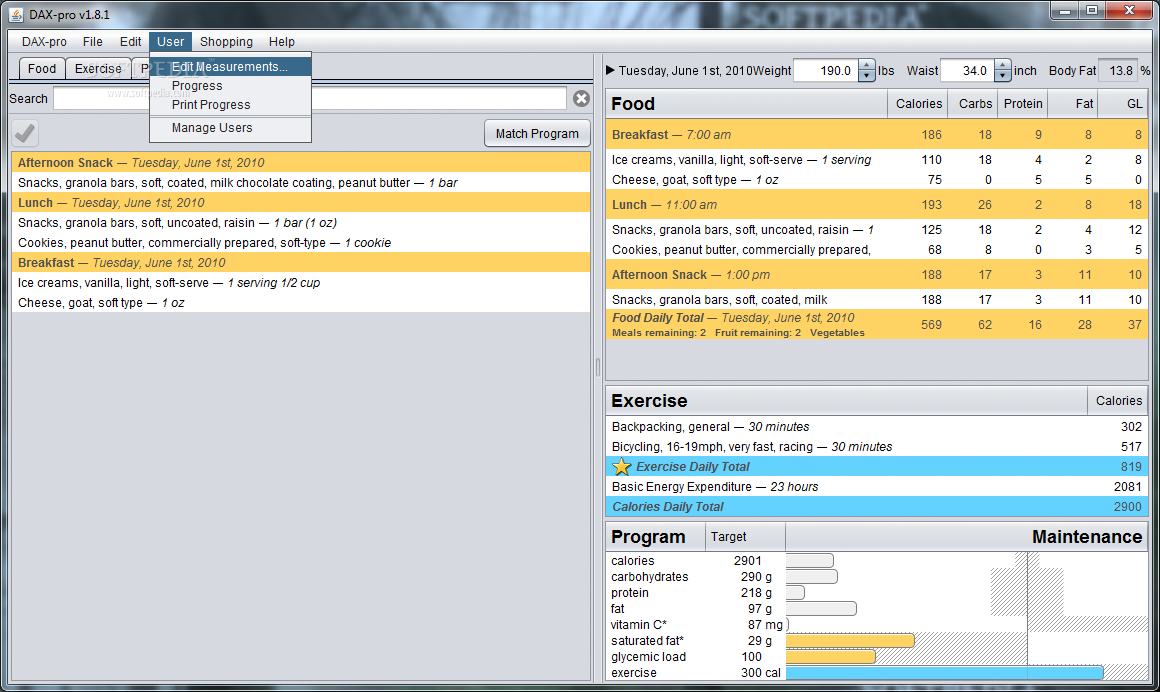Click the Maintenance program label
Viewport: 1160px width, 692px height.
pos(1086,537)
